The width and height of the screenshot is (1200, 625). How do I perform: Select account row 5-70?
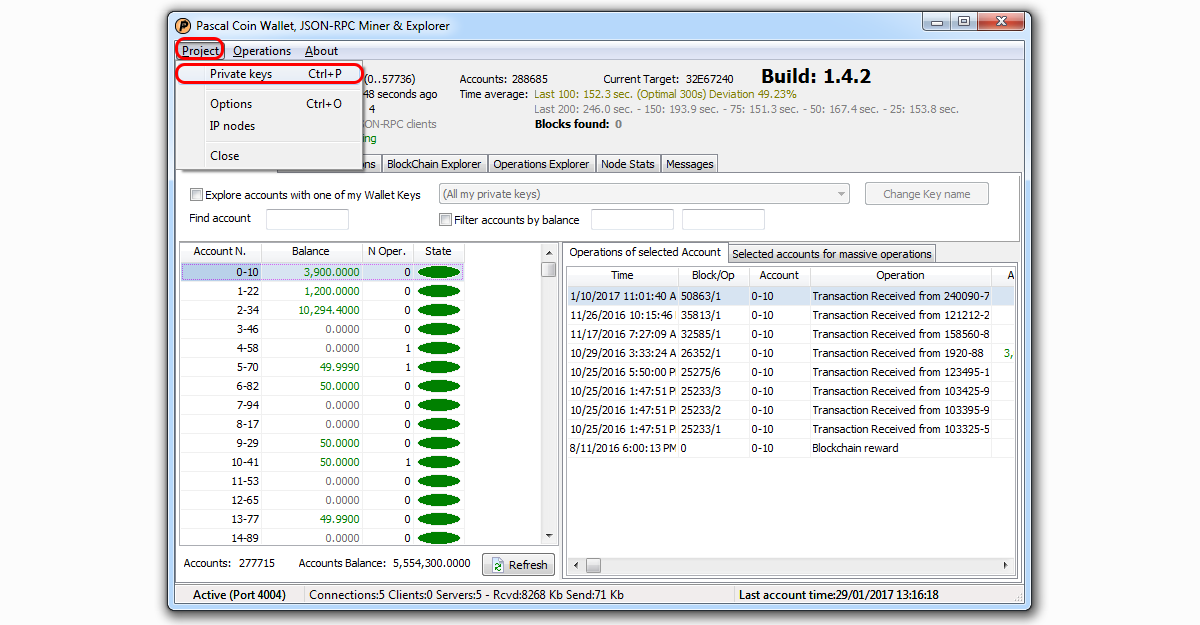tap(321, 367)
